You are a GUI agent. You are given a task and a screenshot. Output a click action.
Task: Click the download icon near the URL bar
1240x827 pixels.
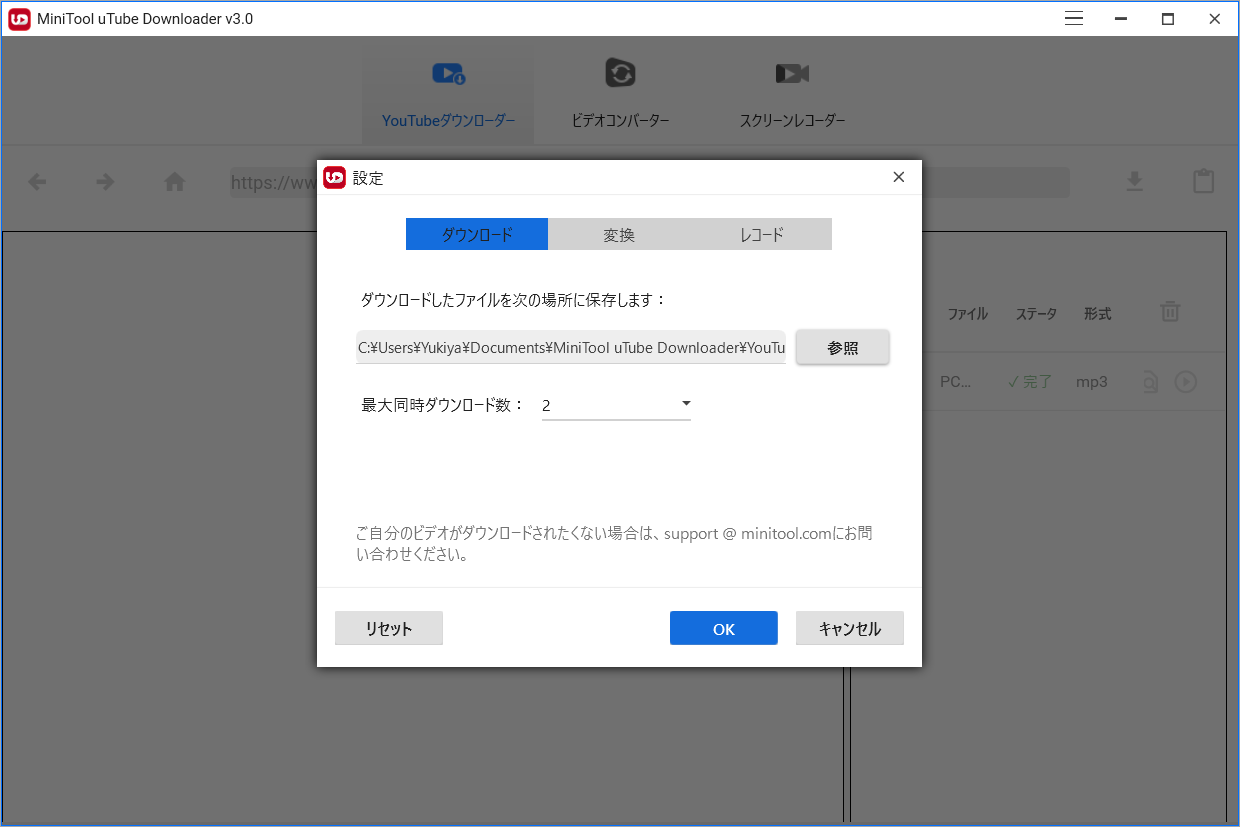tap(1134, 181)
